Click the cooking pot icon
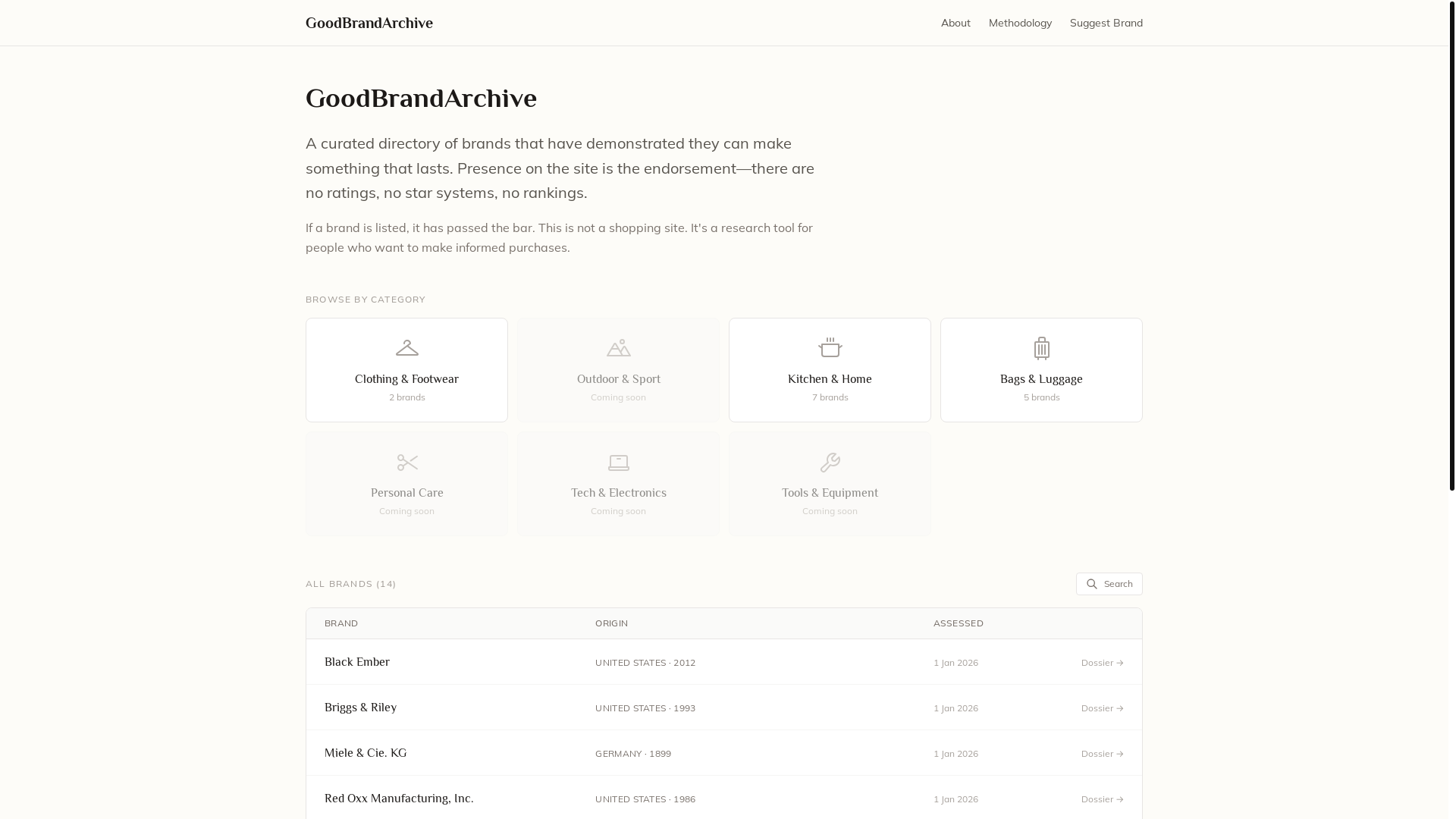This screenshot has height=819, width=1456. (830, 348)
